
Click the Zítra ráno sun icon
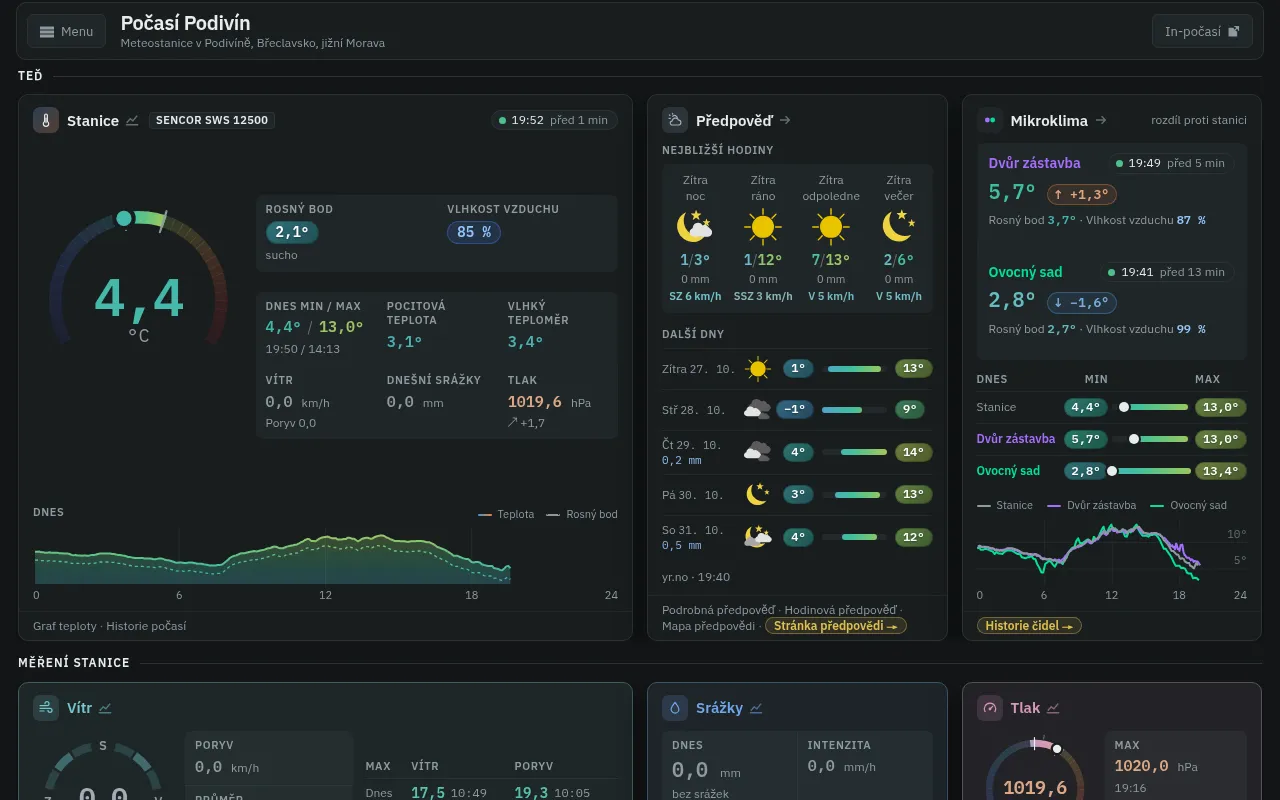tap(763, 228)
